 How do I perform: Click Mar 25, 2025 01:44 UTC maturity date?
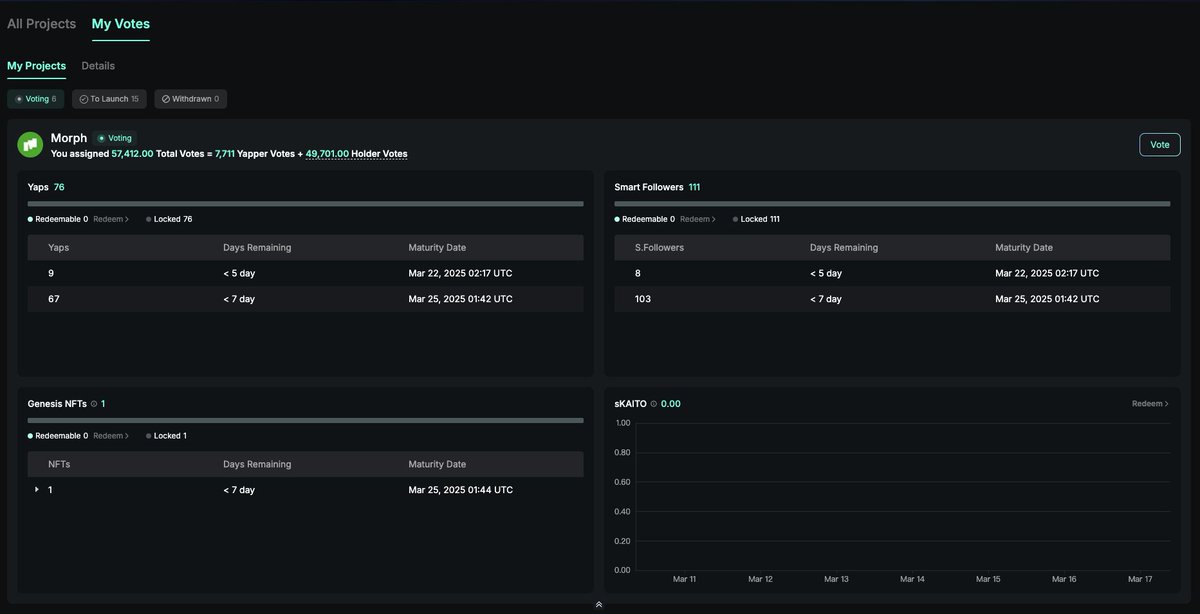pyautogui.click(x=461, y=490)
